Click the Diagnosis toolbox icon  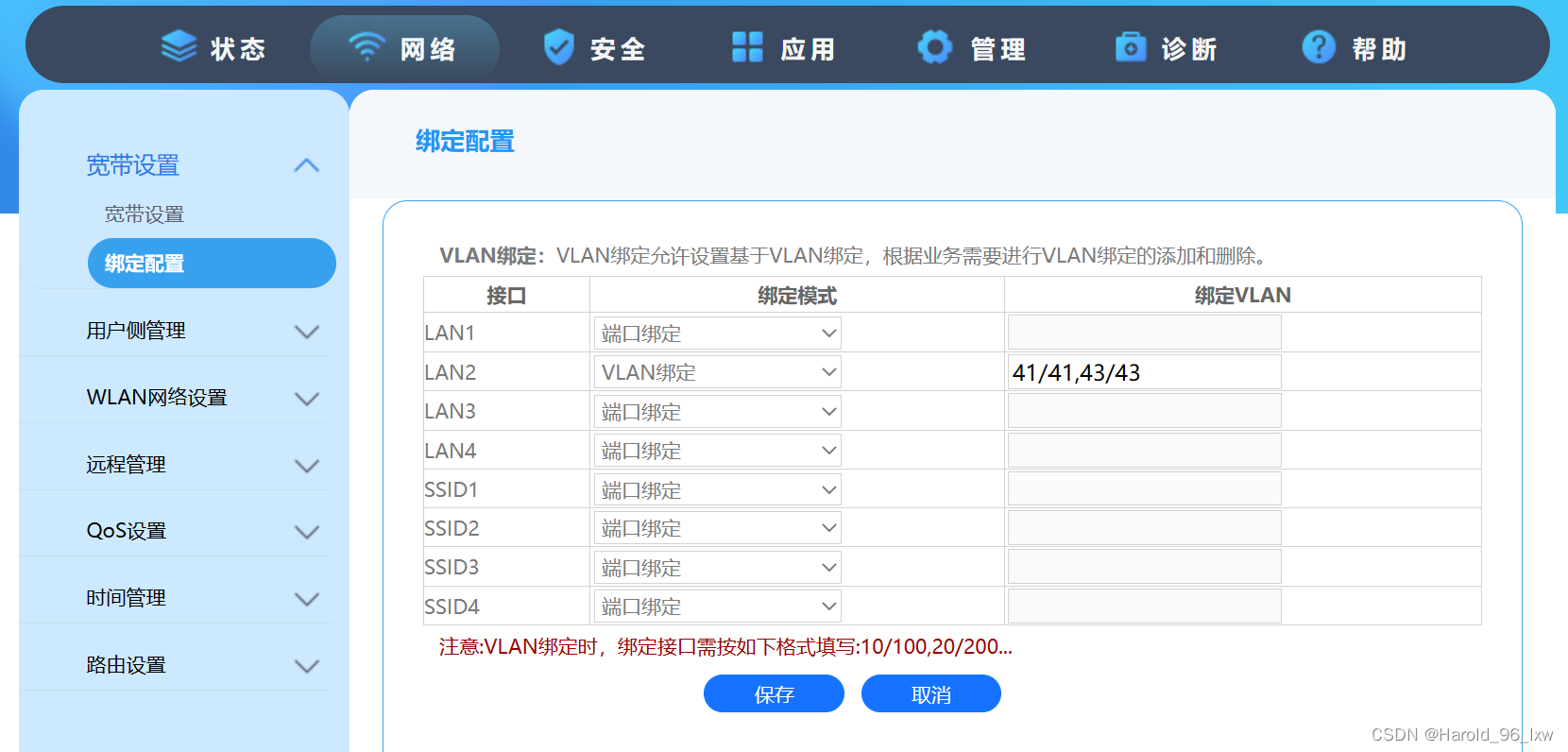(x=1131, y=46)
